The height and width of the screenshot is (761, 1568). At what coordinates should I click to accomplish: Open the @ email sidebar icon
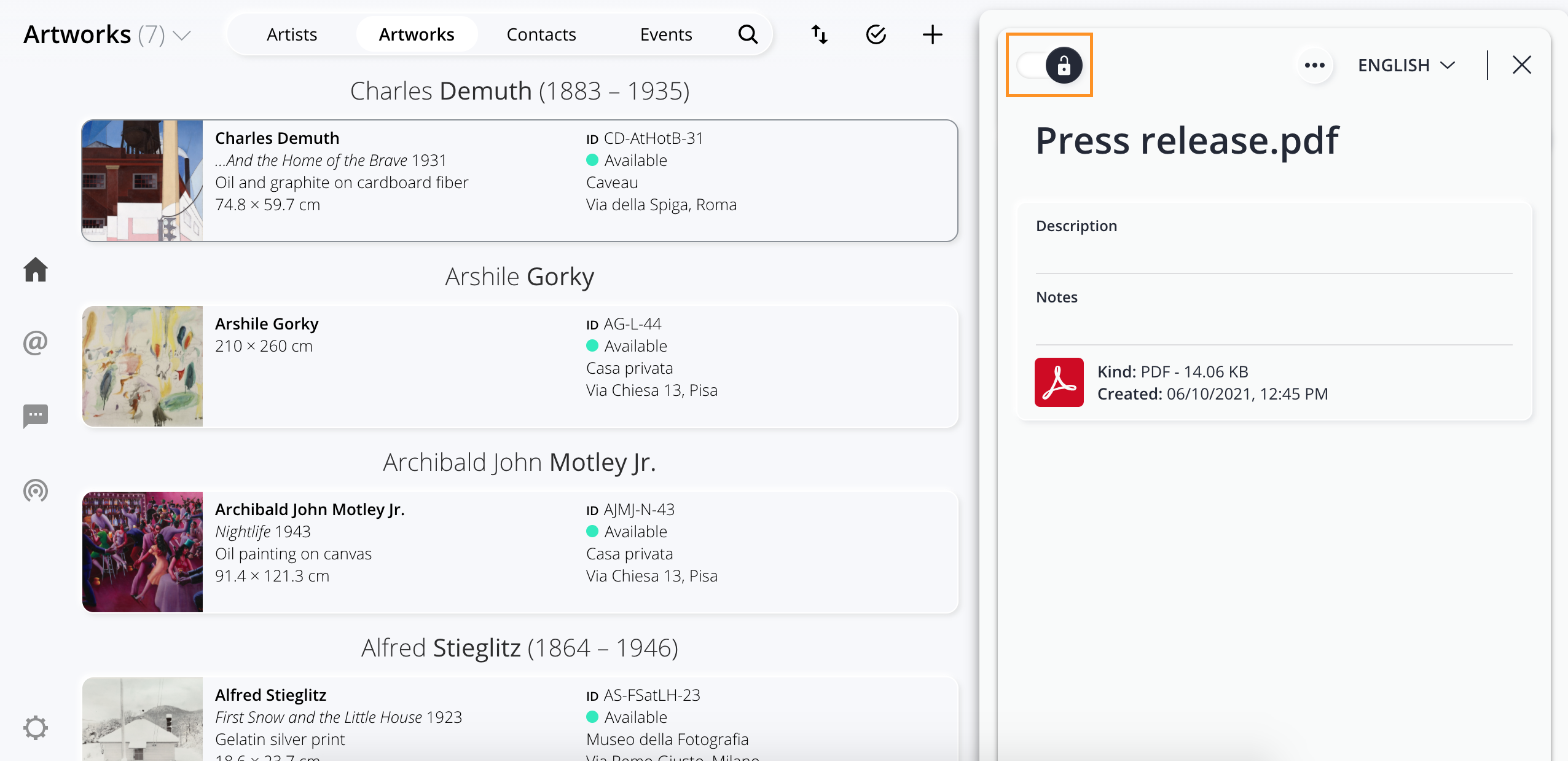(x=36, y=342)
